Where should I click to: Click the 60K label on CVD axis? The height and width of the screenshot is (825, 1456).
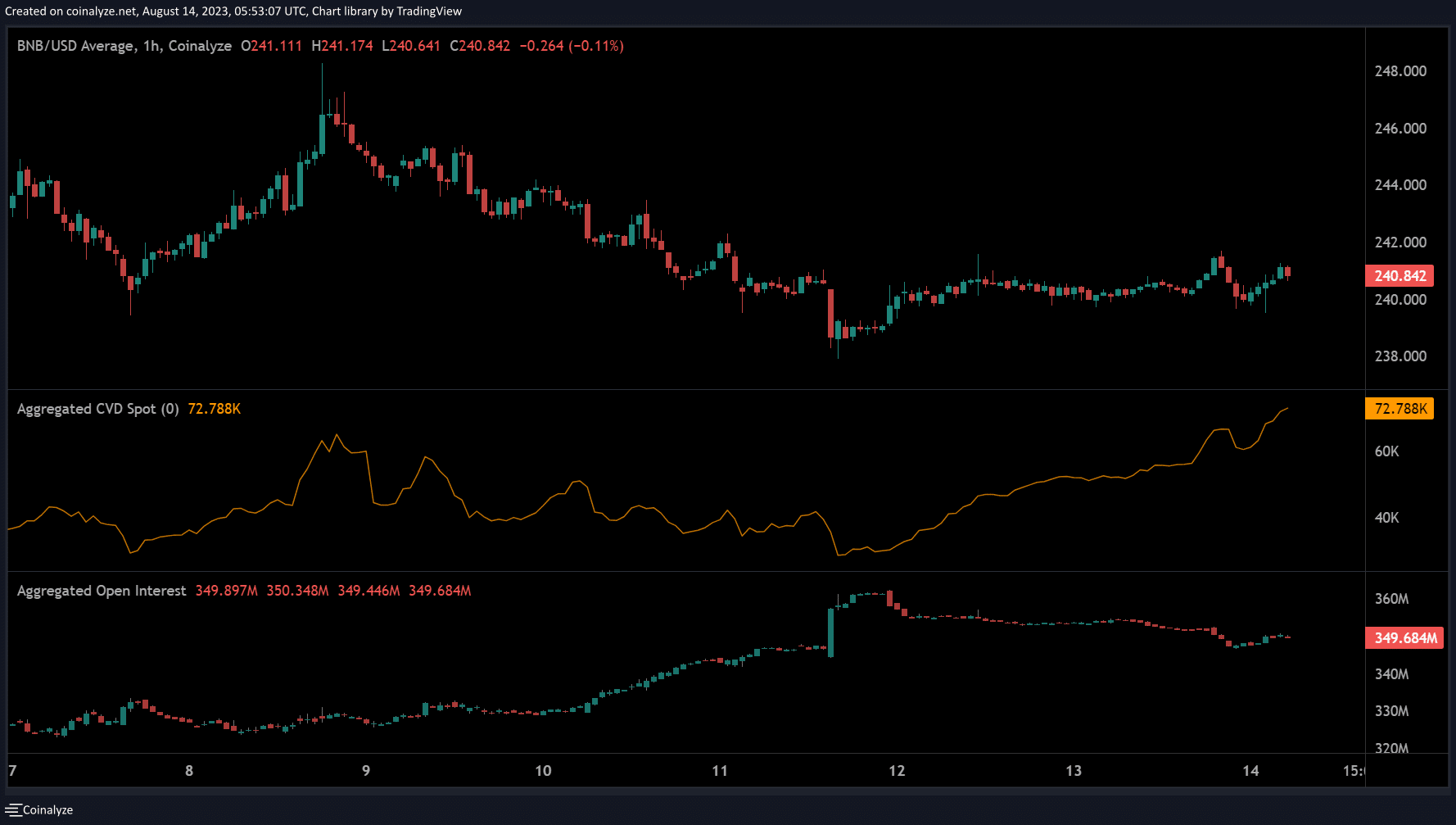click(1386, 451)
